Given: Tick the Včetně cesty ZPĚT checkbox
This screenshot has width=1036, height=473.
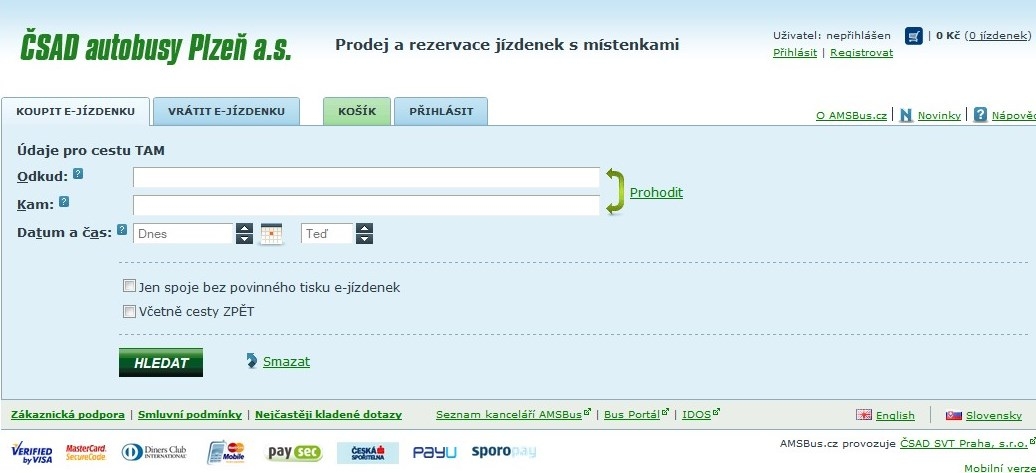Looking at the screenshot, I should click(x=130, y=311).
